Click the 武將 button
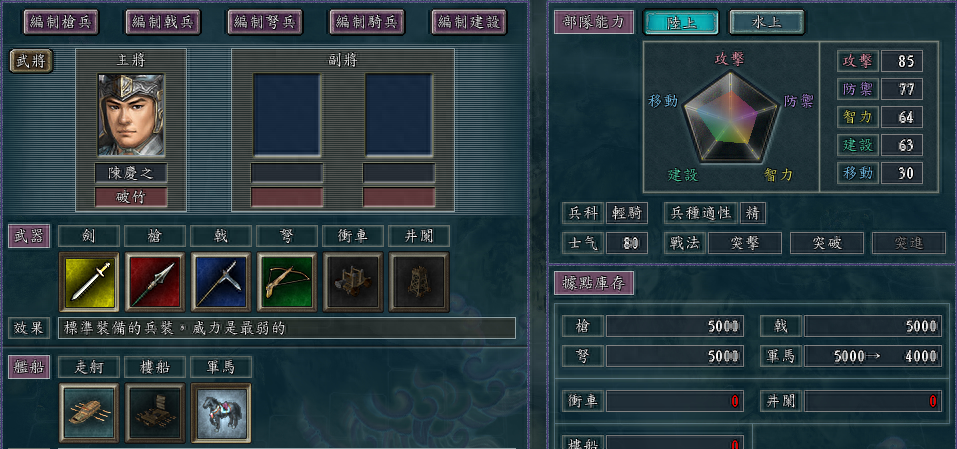 point(31,61)
